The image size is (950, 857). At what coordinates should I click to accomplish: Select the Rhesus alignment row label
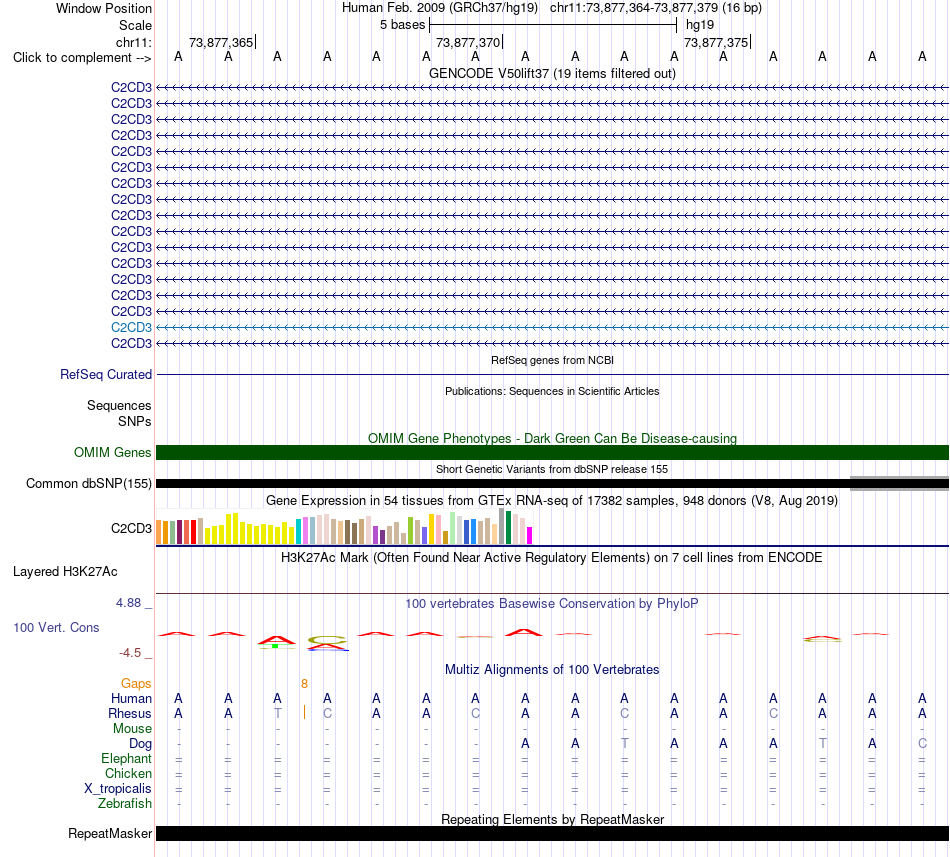[130, 714]
